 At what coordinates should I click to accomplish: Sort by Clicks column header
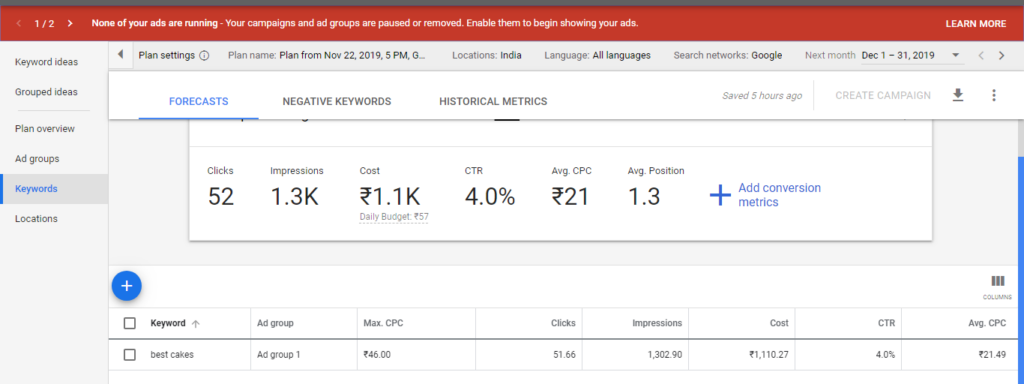563,323
